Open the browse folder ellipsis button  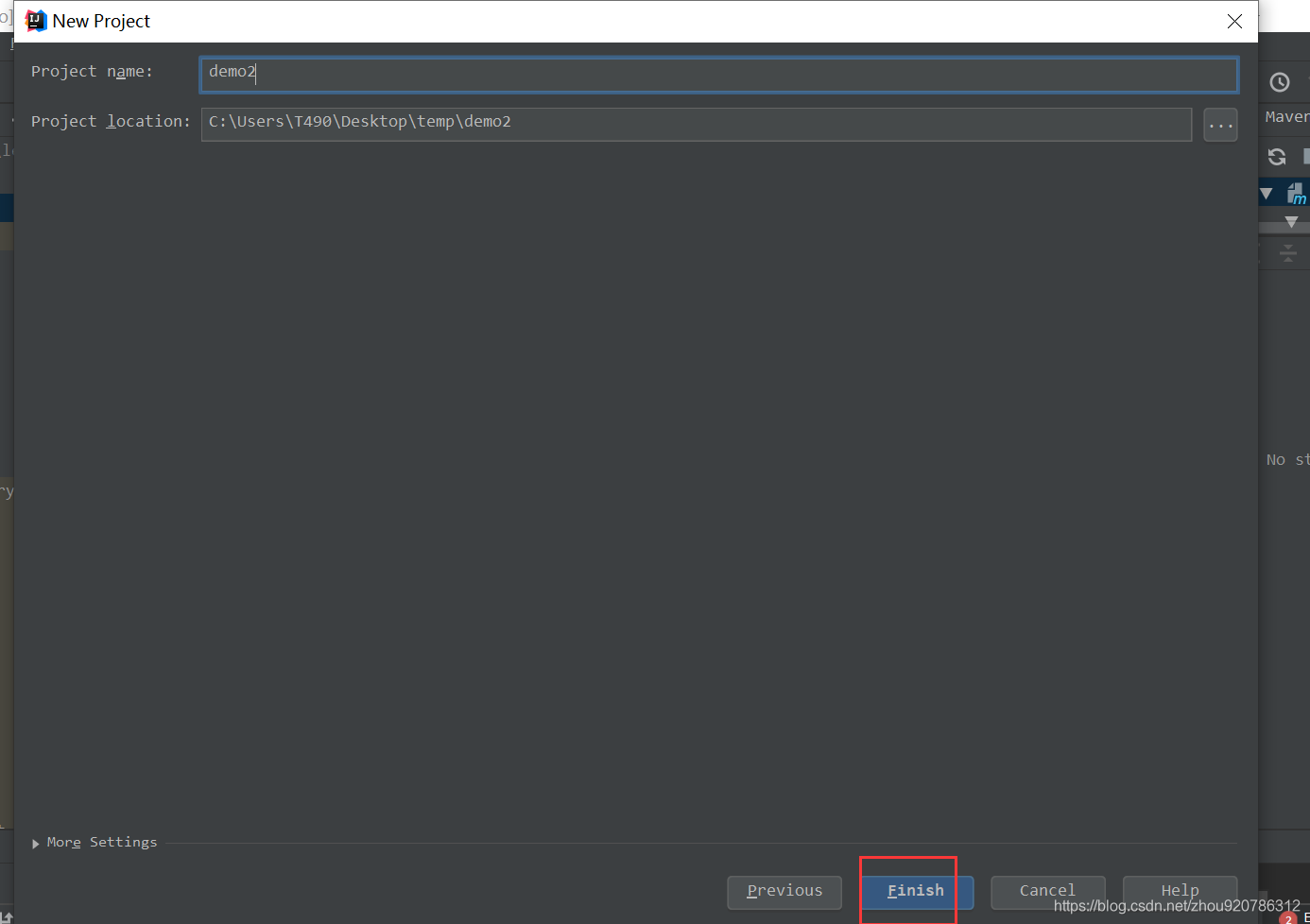1220,124
